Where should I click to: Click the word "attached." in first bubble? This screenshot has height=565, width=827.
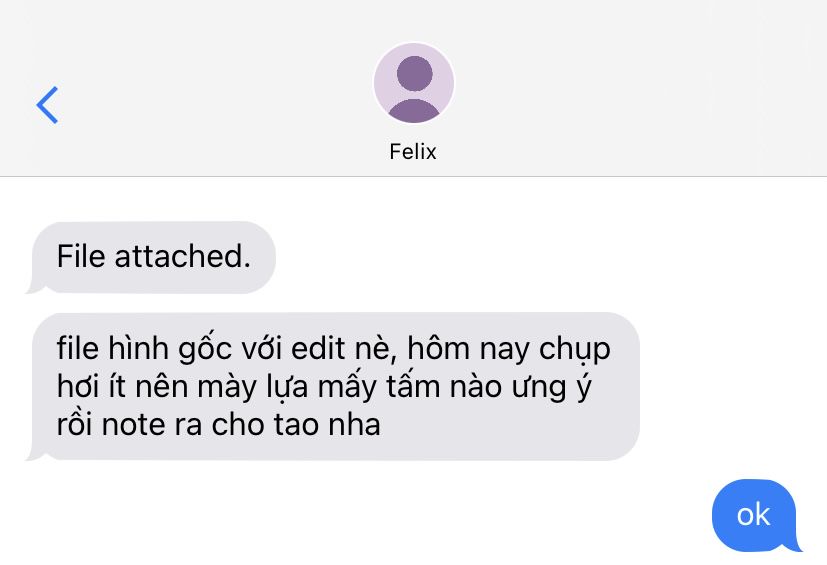coord(182,256)
